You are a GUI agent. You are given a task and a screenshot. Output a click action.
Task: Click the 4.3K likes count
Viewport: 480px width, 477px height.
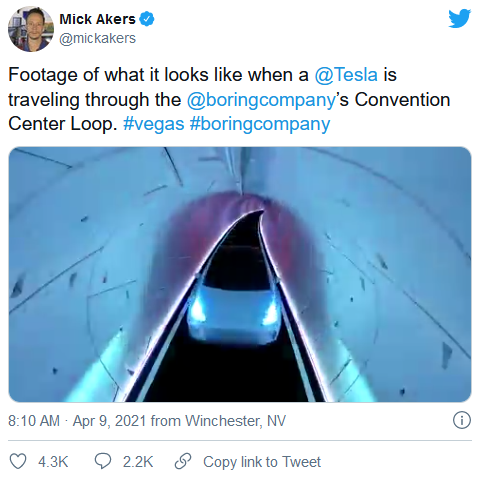click(53, 462)
